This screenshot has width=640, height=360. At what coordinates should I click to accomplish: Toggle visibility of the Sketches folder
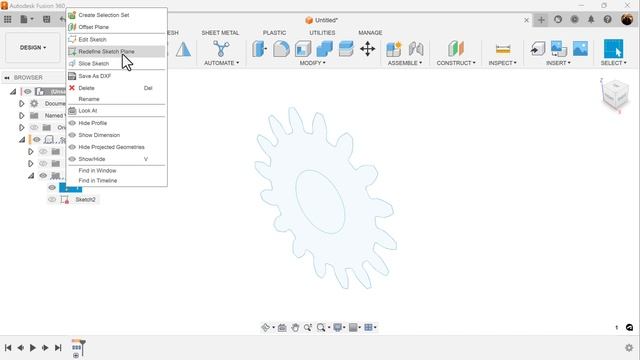(43, 176)
